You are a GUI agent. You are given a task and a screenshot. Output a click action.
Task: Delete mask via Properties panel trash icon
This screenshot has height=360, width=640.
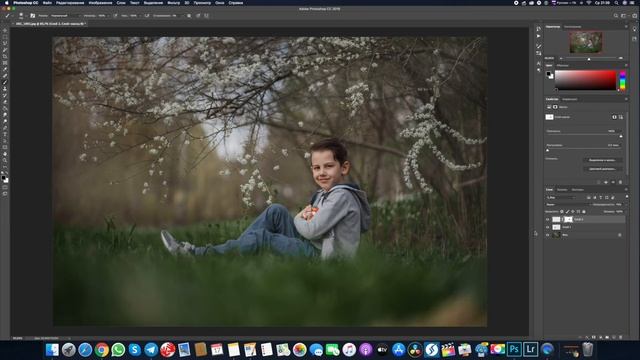pyautogui.click(x=620, y=182)
